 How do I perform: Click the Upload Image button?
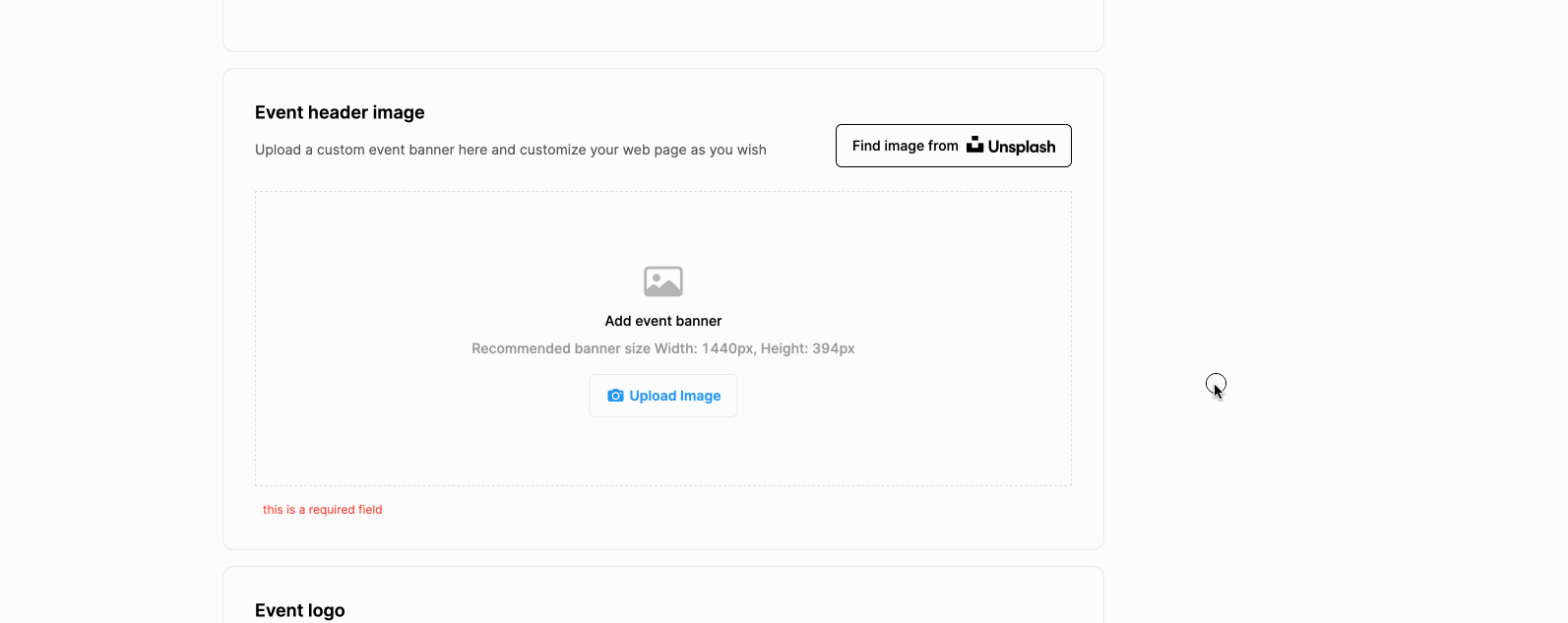(x=663, y=396)
